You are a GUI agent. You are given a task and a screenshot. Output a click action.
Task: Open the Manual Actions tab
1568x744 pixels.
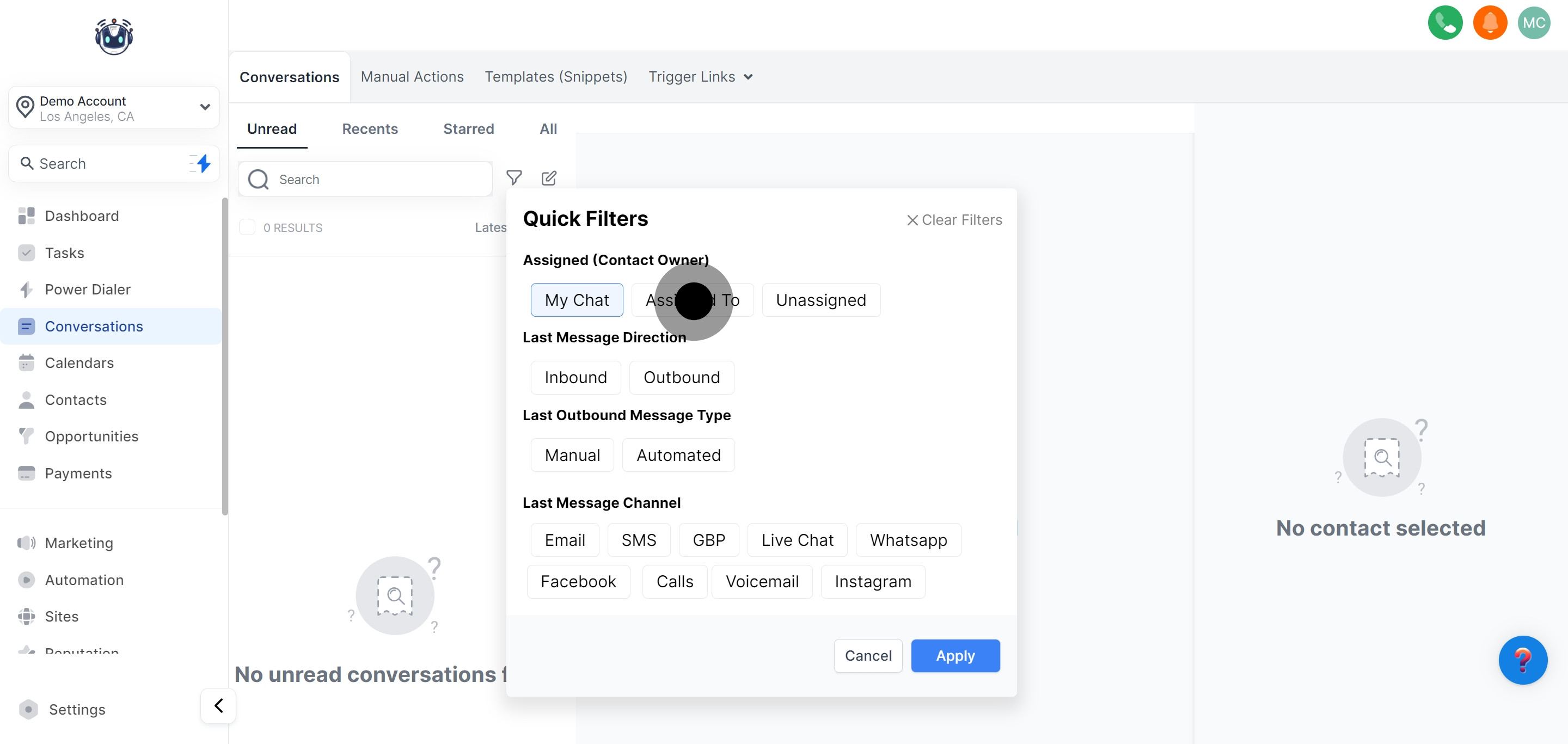pyautogui.click(x=412, y=77)
